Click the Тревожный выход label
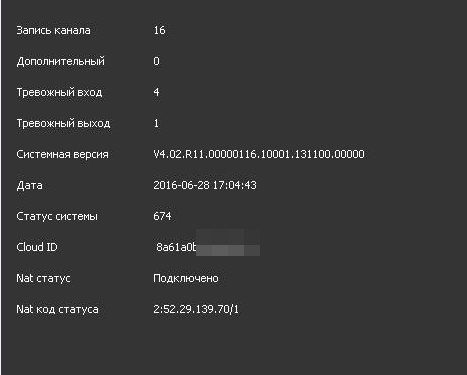The width and height of the screenshot is (467, 375). (63, 123)
